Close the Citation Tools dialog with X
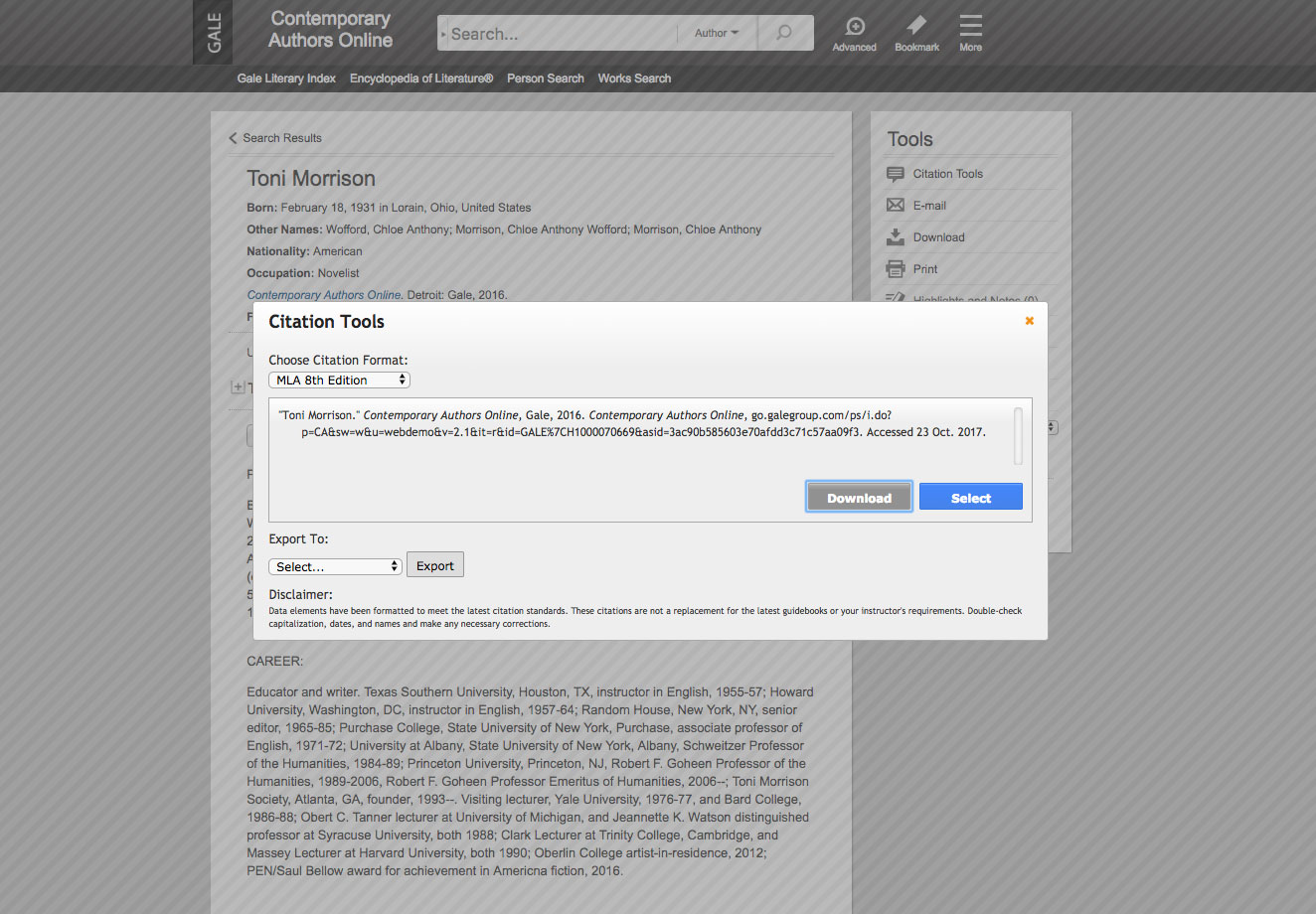 tap(1030, 321)
